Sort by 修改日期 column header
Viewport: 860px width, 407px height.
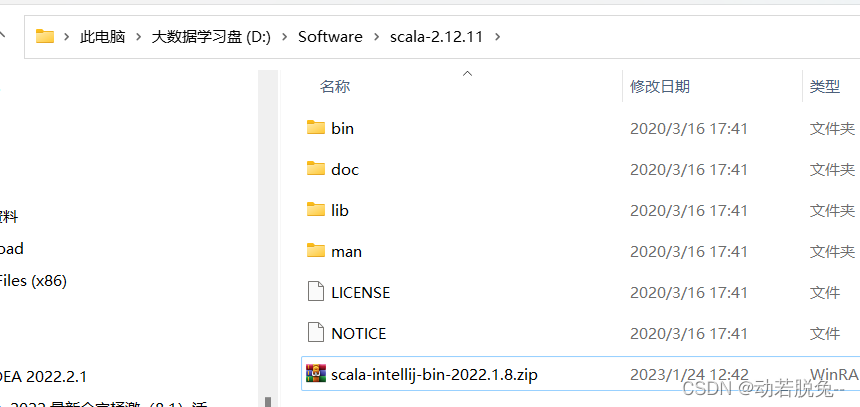coord(660,86)
